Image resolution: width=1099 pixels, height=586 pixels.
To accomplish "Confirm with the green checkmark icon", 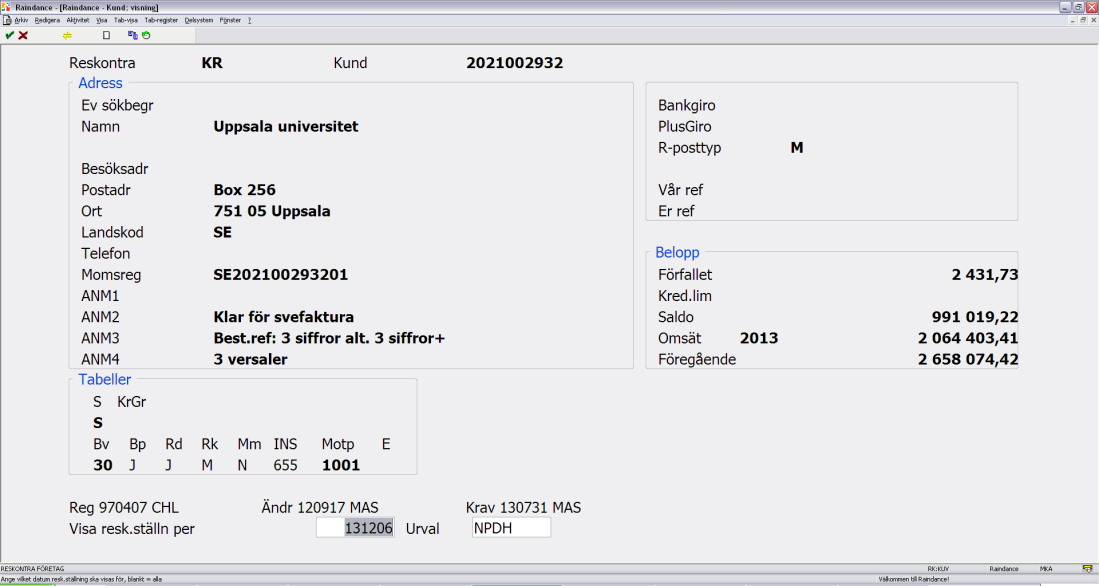I will (9, 35).
